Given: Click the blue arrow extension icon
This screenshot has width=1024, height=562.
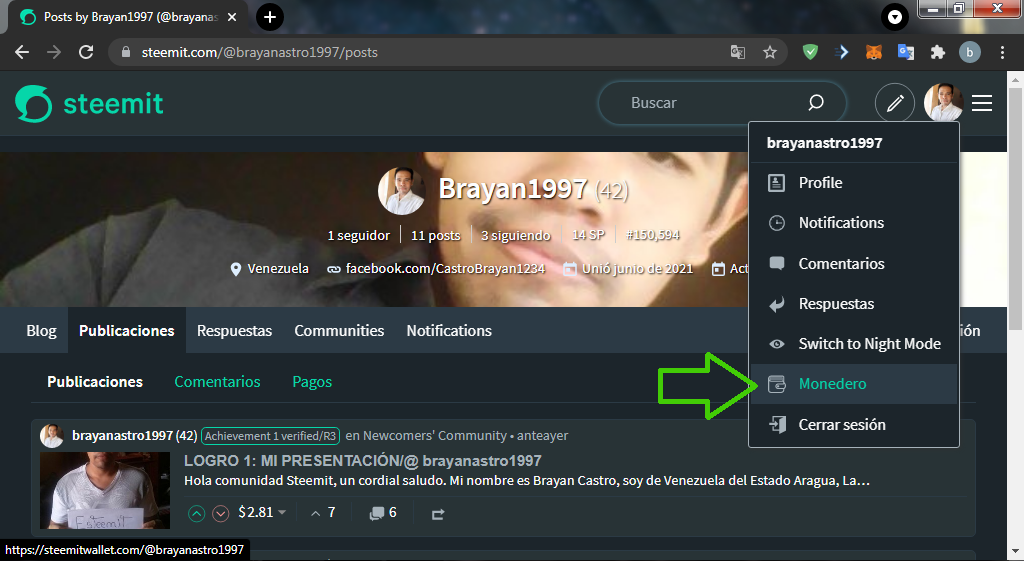Looking at the screenshot, I should tap(842, 52).
